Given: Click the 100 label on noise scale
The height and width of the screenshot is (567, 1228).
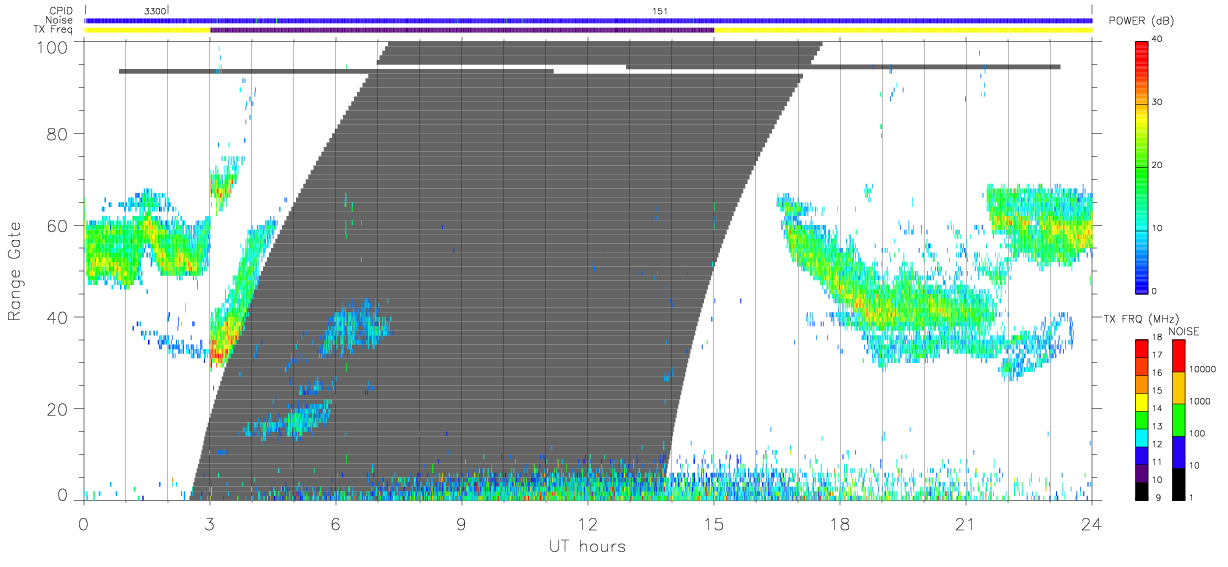Looking at the screenshot, I should click(1199, 433).
